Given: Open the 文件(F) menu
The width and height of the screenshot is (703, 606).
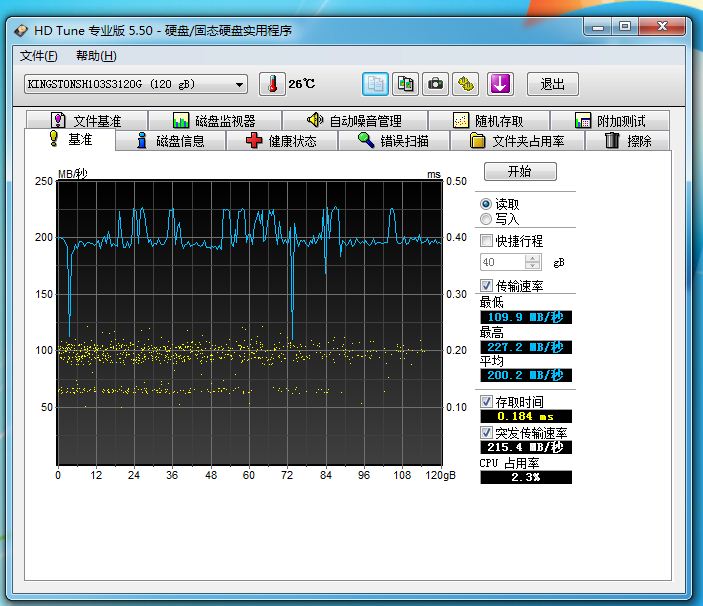Looking at the screenshot, I should [39, 56].
